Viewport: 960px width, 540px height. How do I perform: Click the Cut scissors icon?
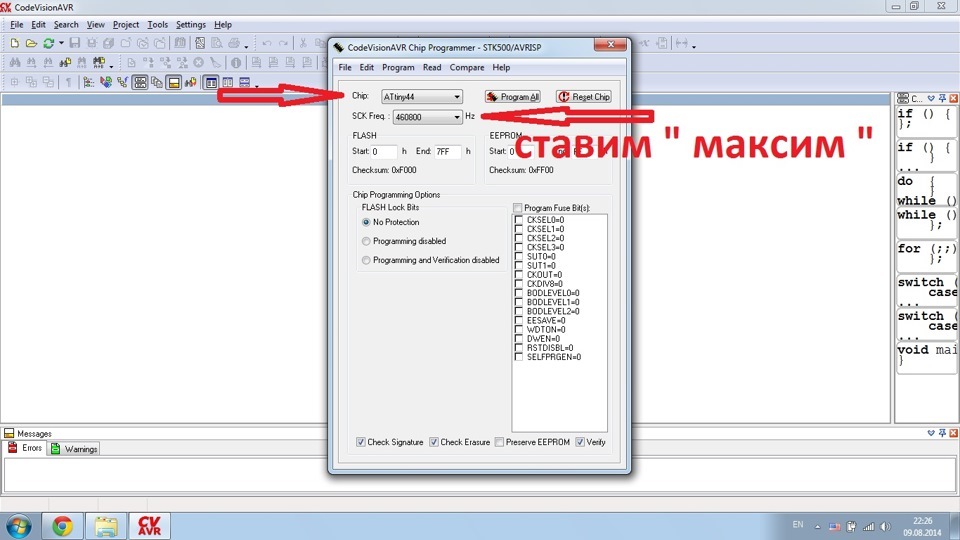click(x=303, y=43)
